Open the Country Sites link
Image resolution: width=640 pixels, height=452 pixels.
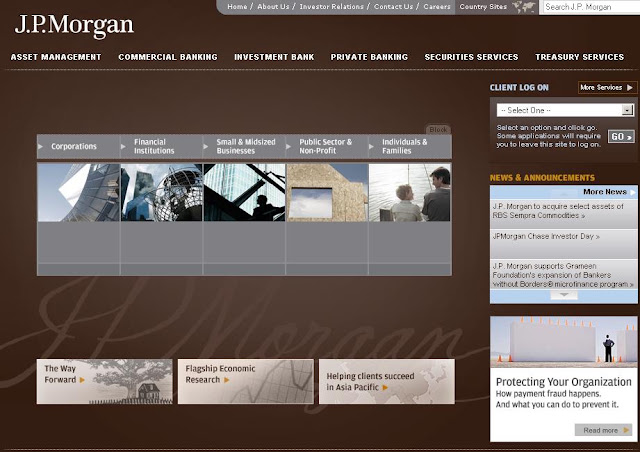483,7
